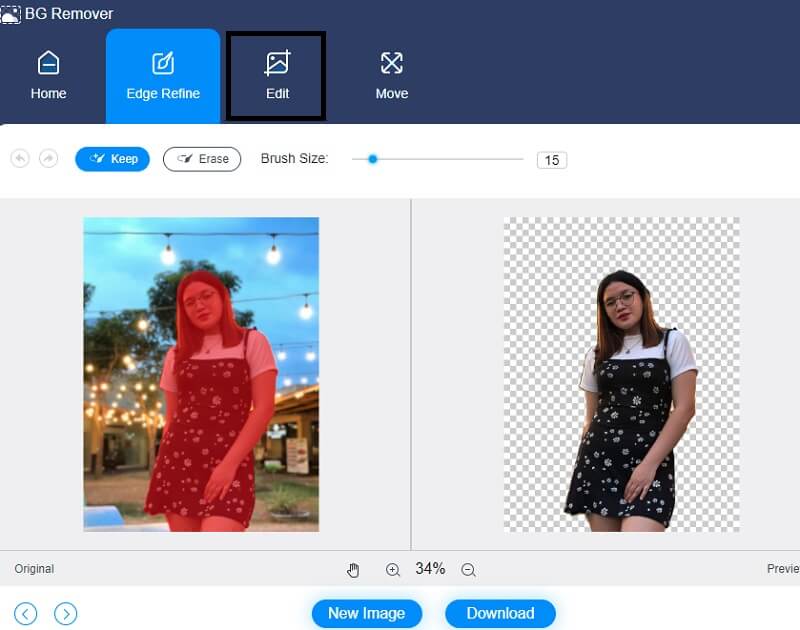This screenshot has height=630, width=800.
Task: Return to the Home tab
Action: point(48,70)
